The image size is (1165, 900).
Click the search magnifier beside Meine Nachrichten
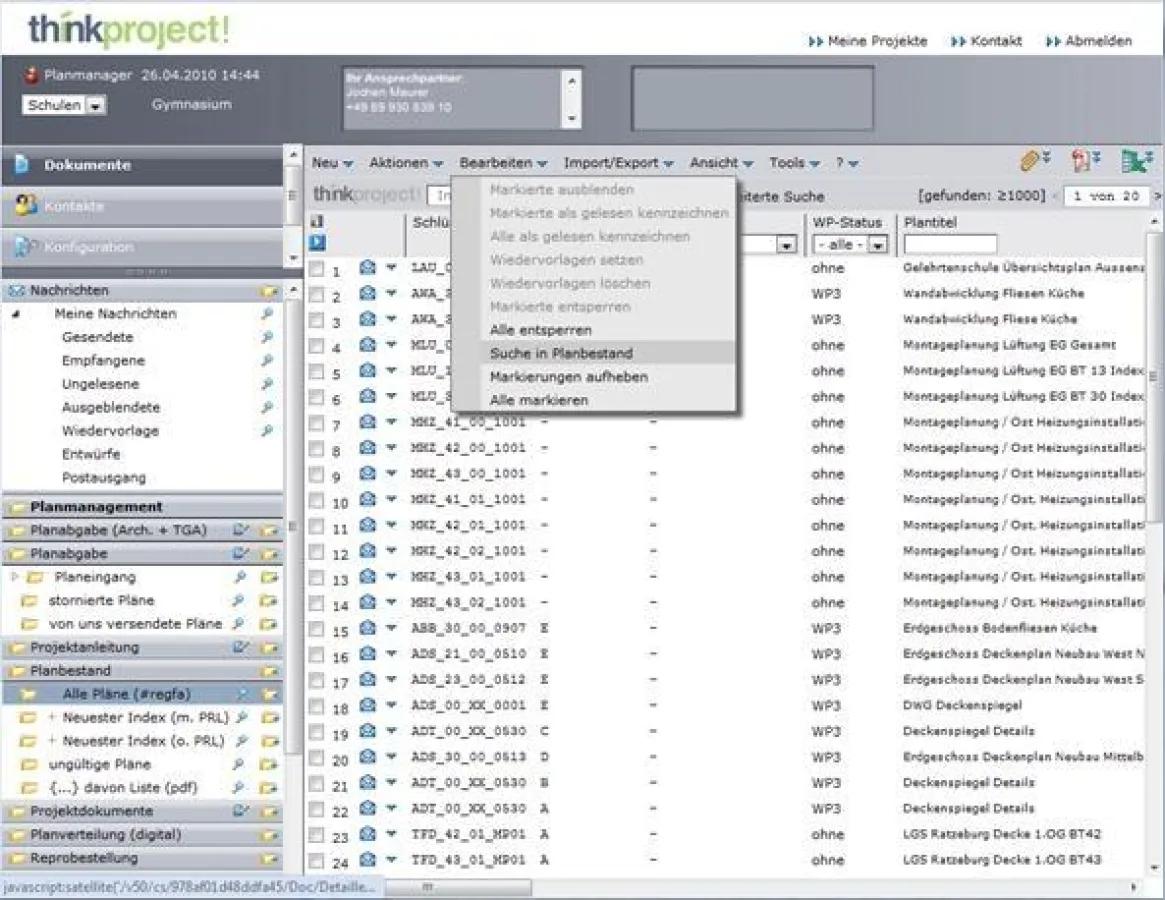point(267,313)
